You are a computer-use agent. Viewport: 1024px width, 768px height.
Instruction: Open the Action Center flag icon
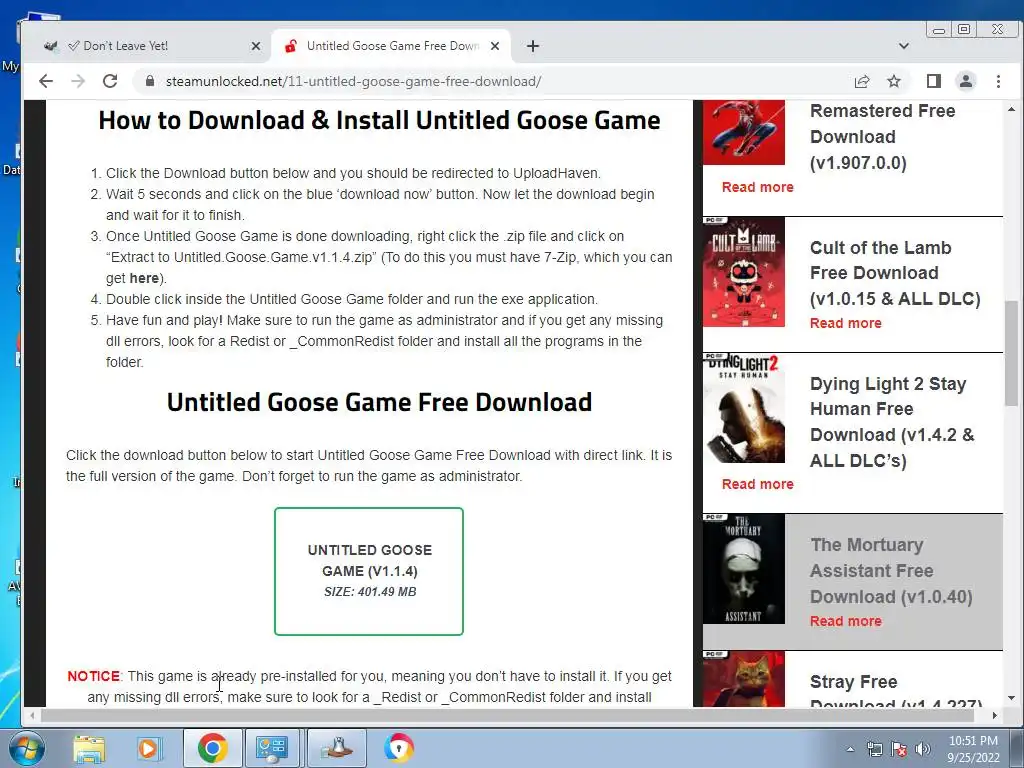click(899, 750)
